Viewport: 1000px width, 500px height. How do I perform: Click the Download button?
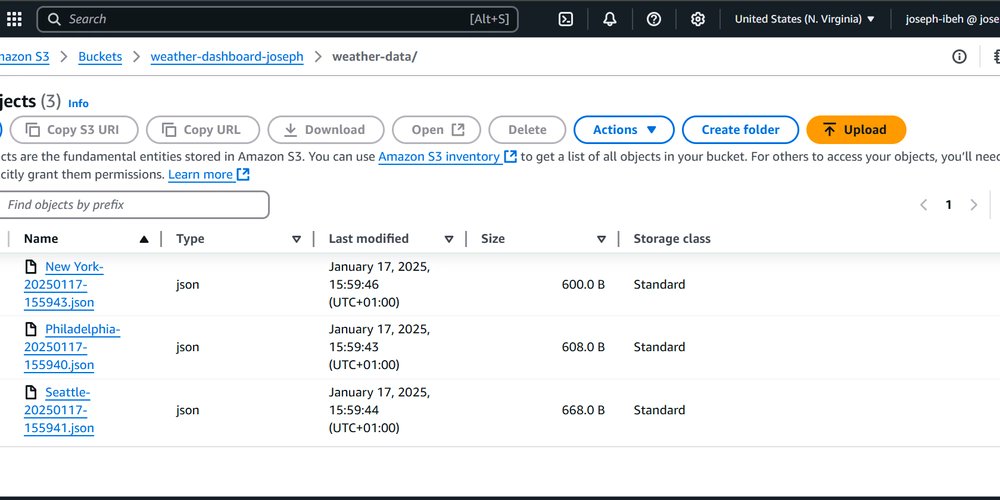pyautogui.click(x=326, y=129)
